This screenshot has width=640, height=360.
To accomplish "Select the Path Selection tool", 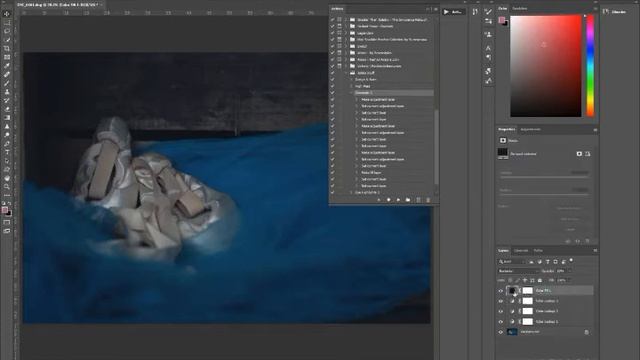I will coord(7,161).
